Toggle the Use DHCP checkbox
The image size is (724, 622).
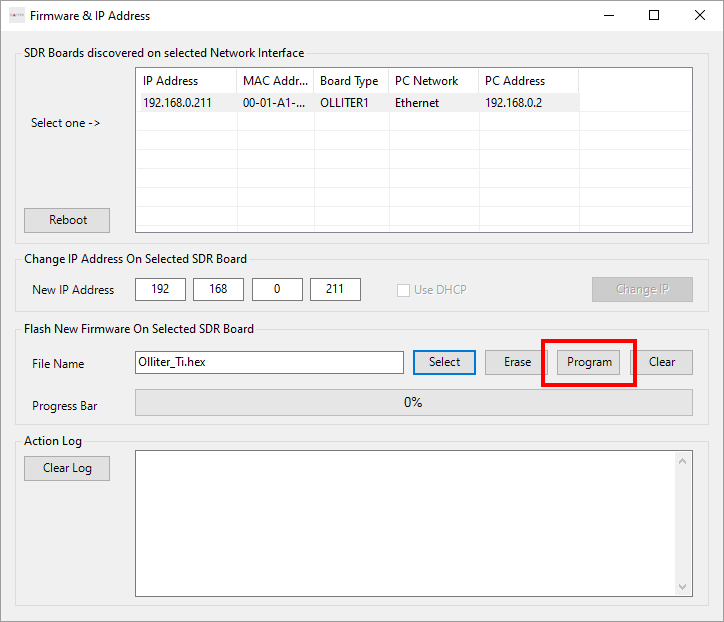click(403, 290)
